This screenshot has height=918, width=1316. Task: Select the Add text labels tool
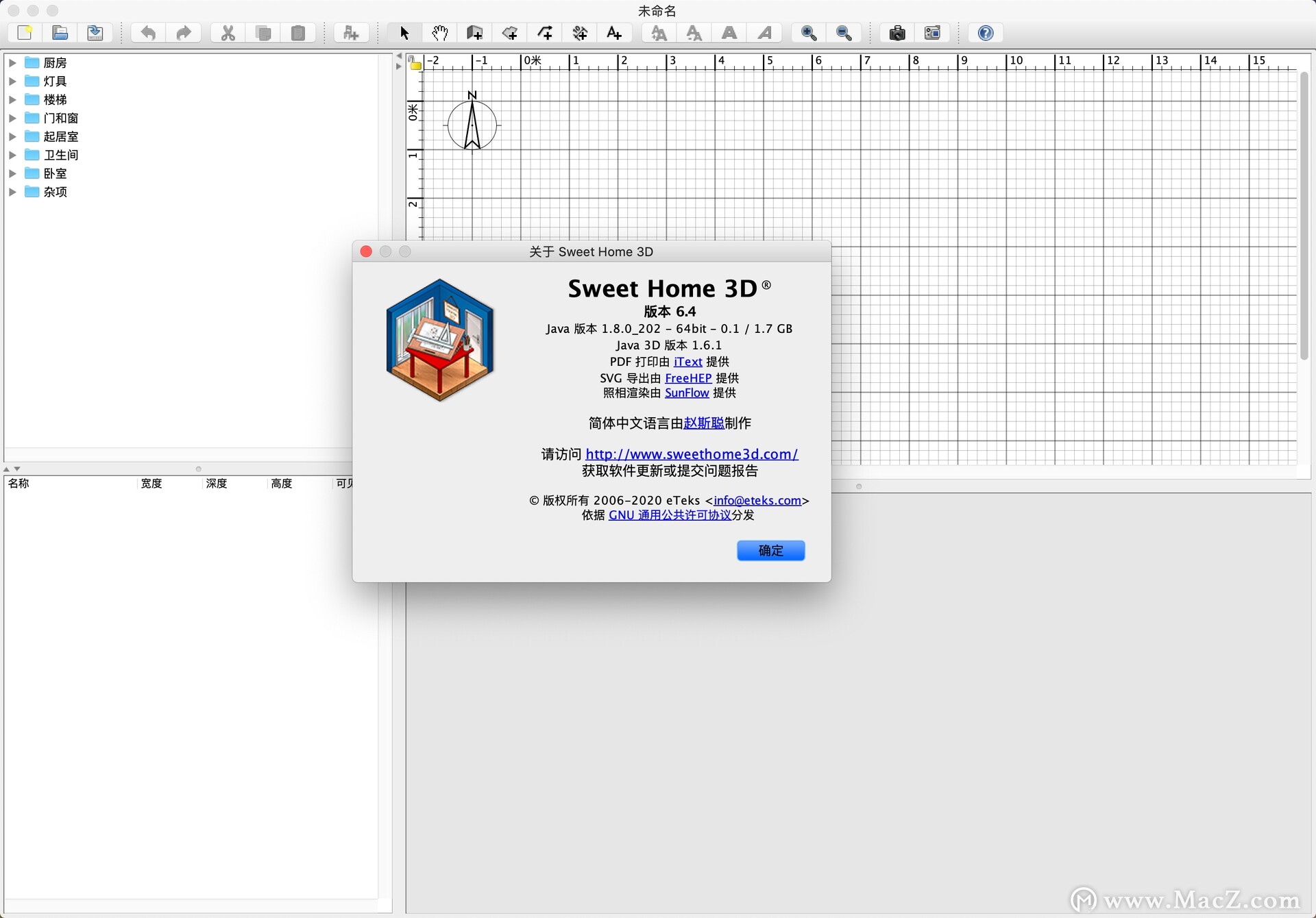614,33
